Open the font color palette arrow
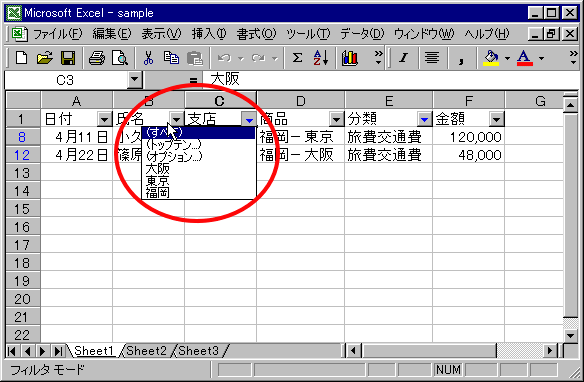The width and height of the screenshot is (584, 382). [x=541, y=58]
